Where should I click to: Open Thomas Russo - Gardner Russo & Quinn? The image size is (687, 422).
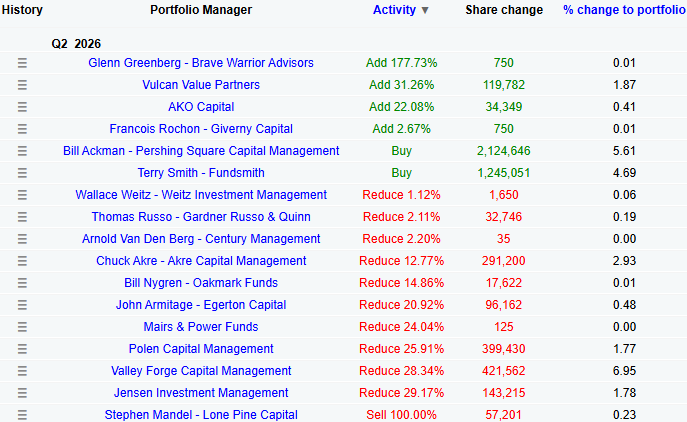[x=201, y=216]
